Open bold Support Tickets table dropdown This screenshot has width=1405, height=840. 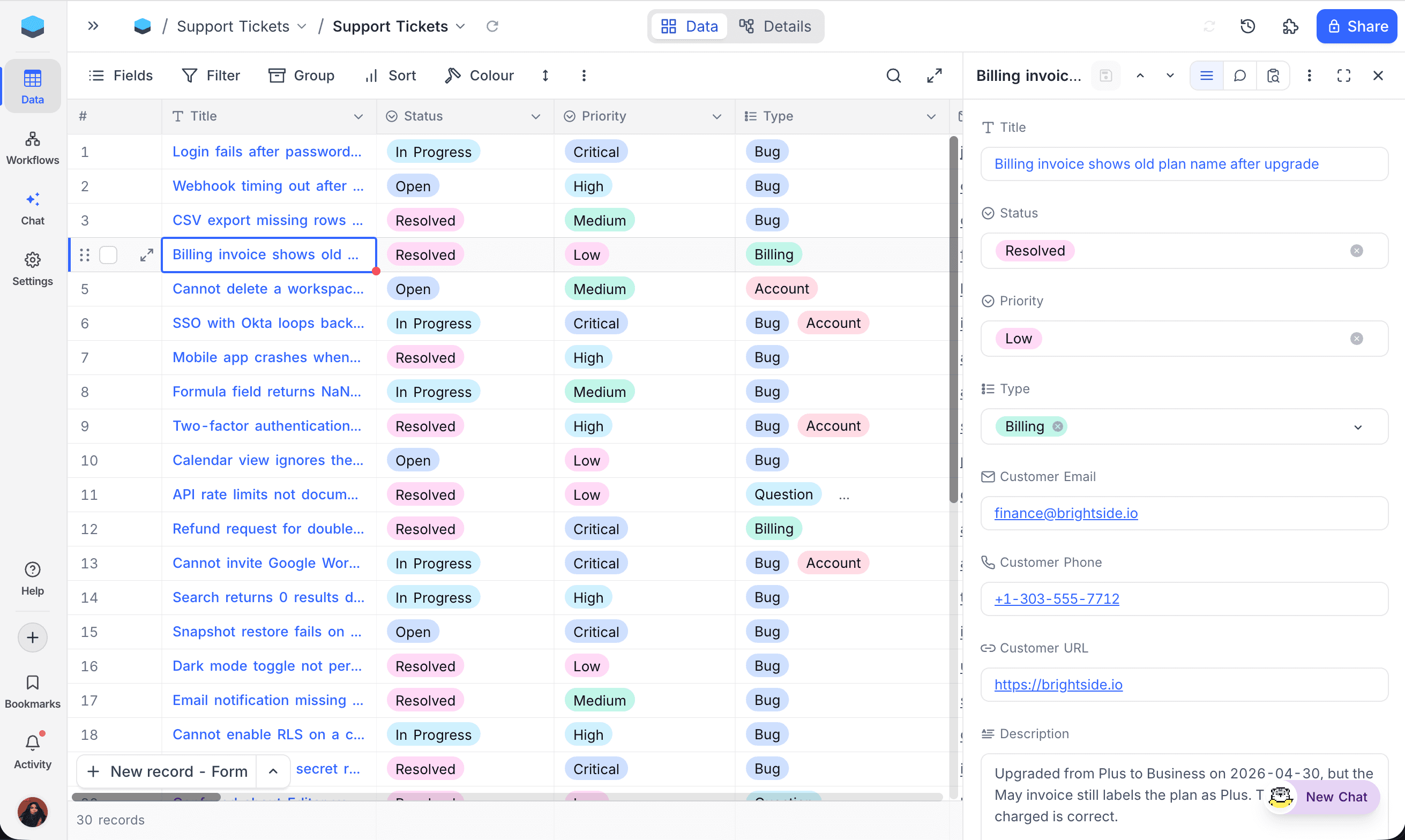pyautogui.click(x=460, y=26)
